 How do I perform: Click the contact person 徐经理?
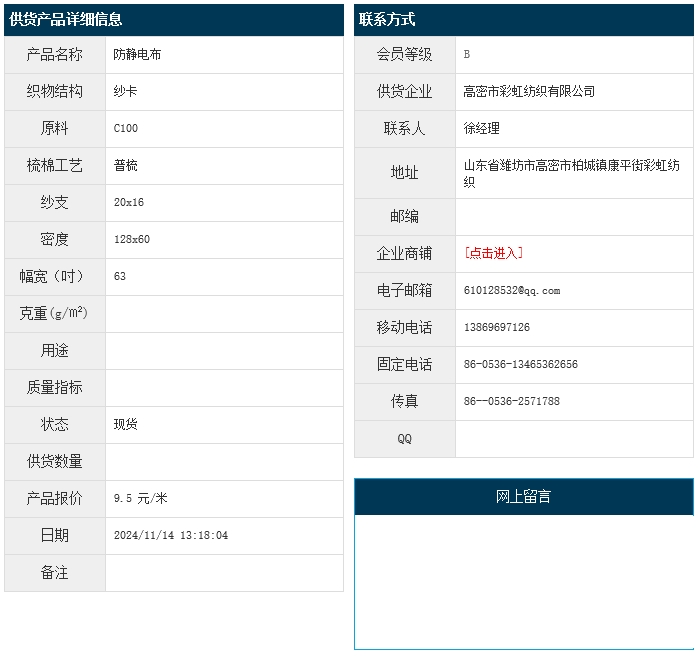481,128
